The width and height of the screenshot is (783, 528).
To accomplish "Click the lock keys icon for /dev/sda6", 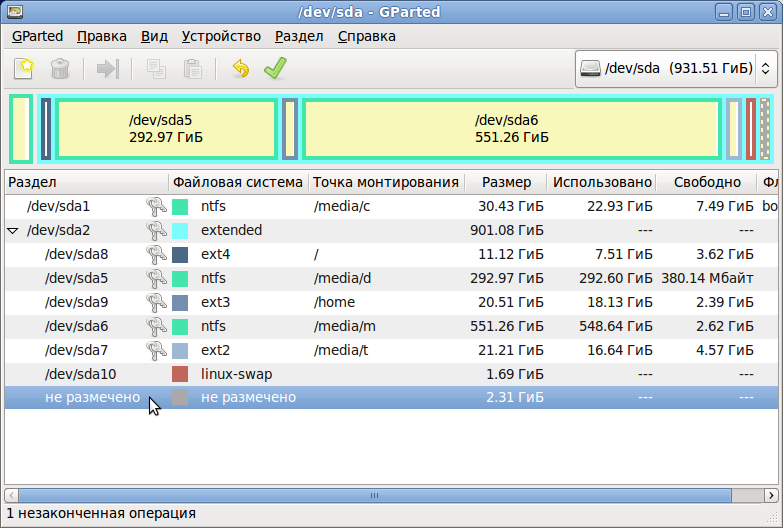I will (x=156, y=326).
